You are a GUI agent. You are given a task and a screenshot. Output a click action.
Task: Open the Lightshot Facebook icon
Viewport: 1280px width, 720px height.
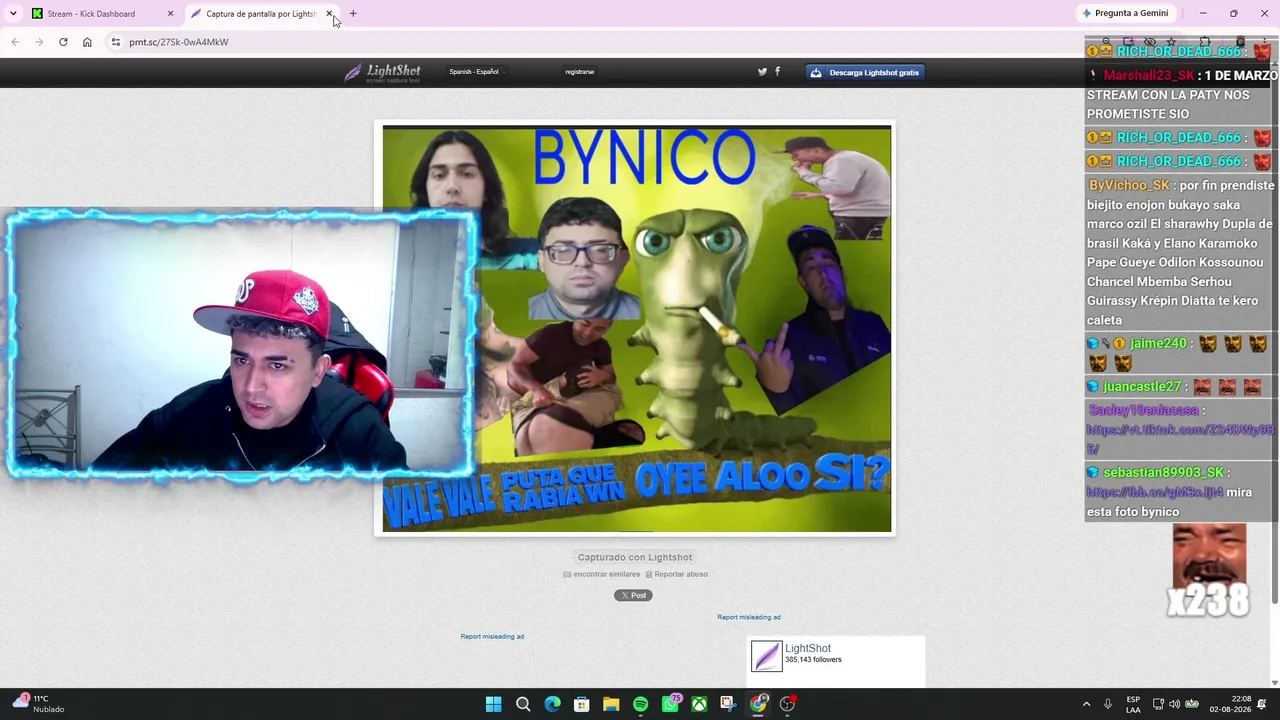click(x=777, y=72)
